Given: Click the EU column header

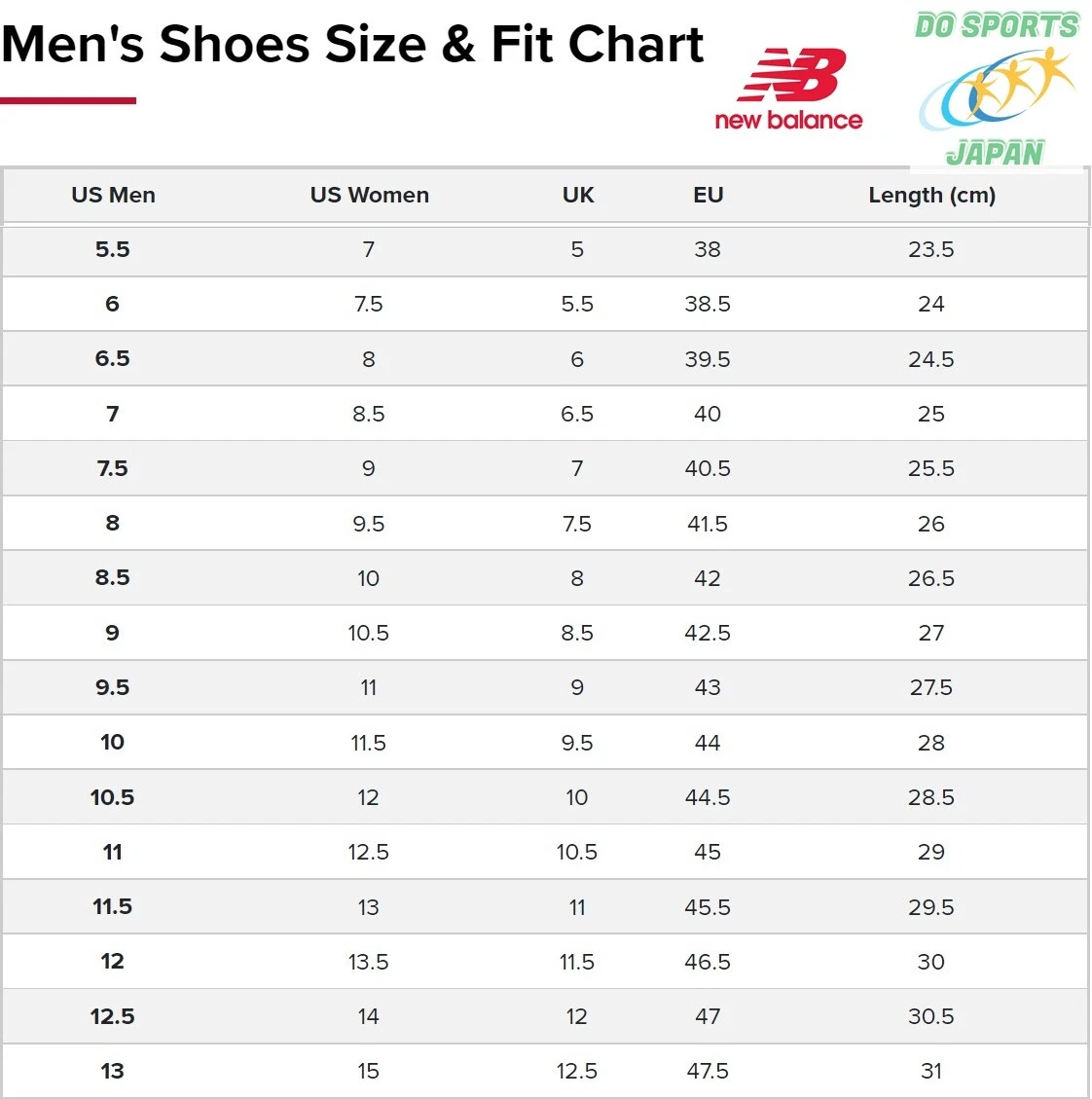Looking at the screenshot, I should tap(708, 195).
